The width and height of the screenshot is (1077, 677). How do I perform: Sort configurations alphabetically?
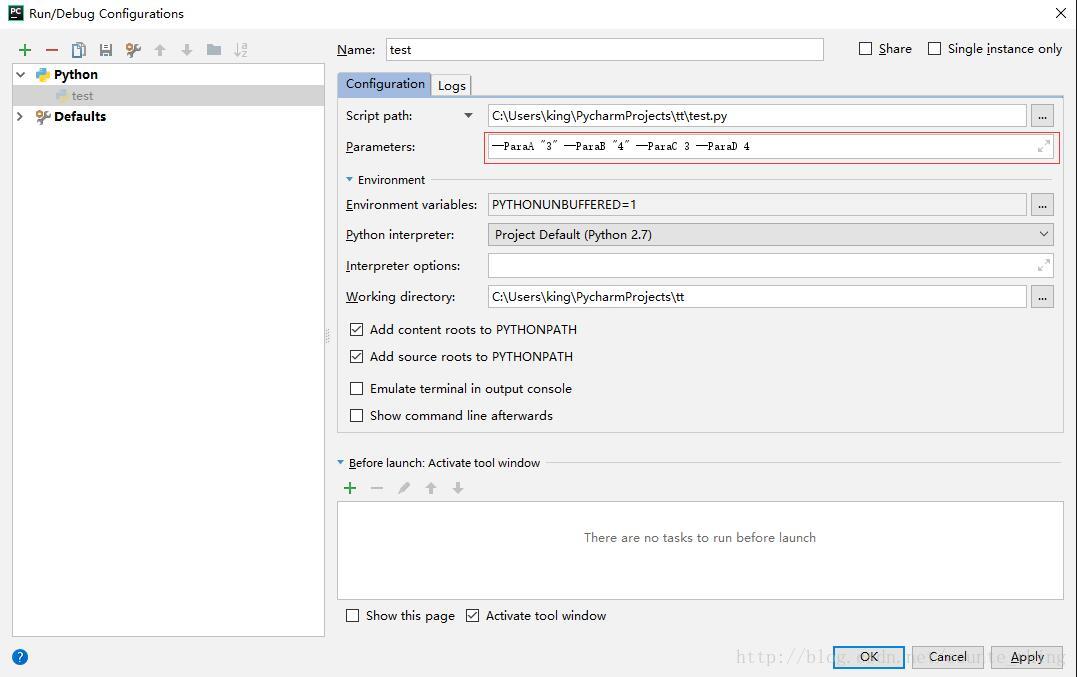click(241, 49)
